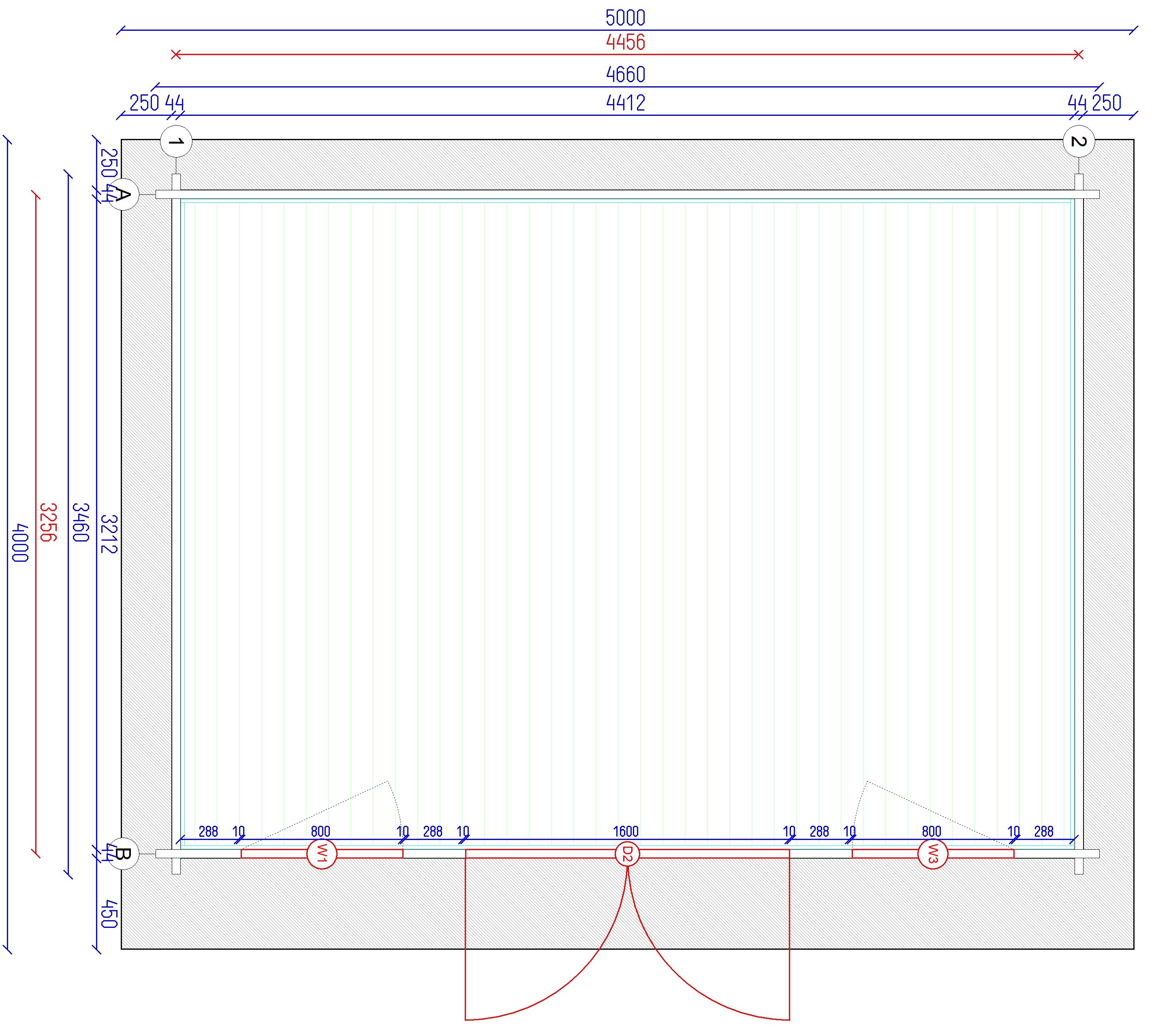Select grid axis marker B

point(123,853)
